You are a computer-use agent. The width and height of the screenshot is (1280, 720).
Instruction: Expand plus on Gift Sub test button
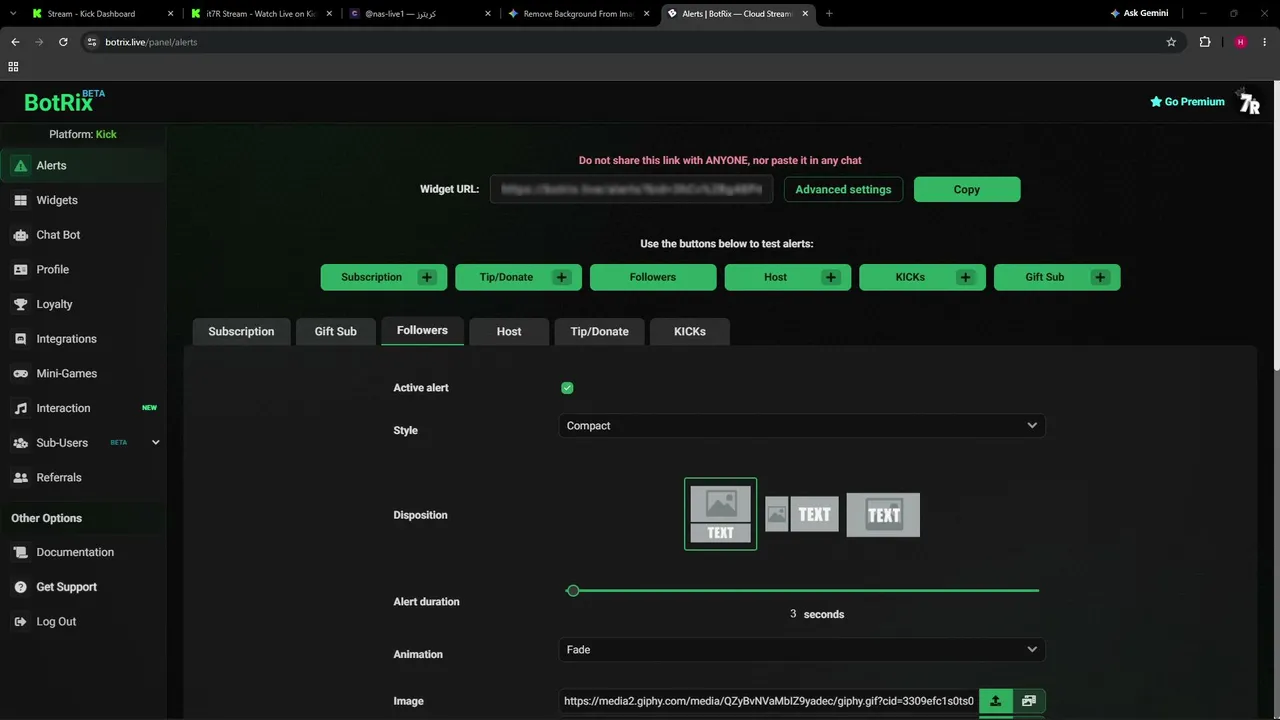[x=1100, y=277]
